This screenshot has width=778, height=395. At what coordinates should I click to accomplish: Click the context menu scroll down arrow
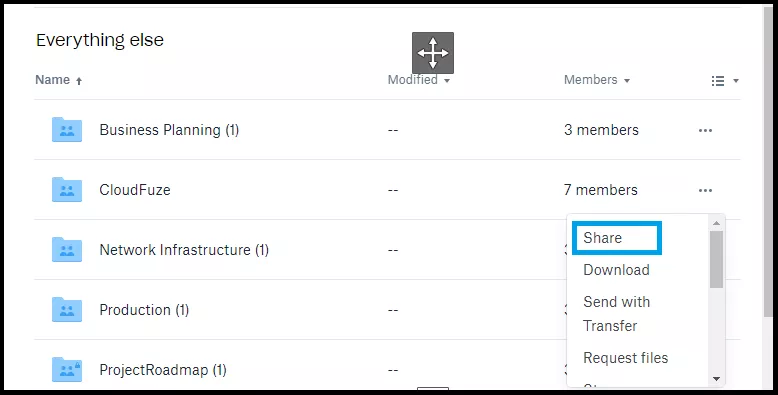tap(716, 379)
